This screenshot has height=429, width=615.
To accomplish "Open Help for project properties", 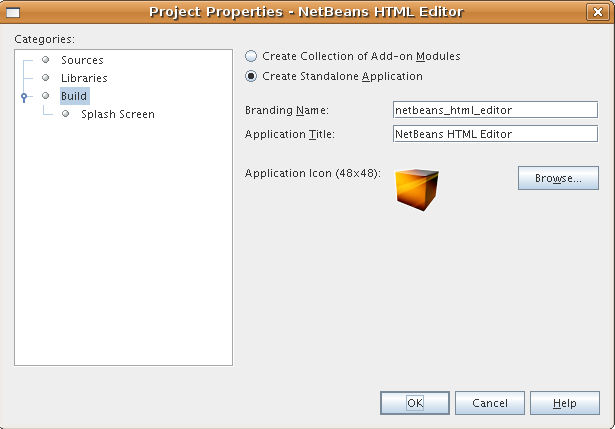I will click(564, 403).
